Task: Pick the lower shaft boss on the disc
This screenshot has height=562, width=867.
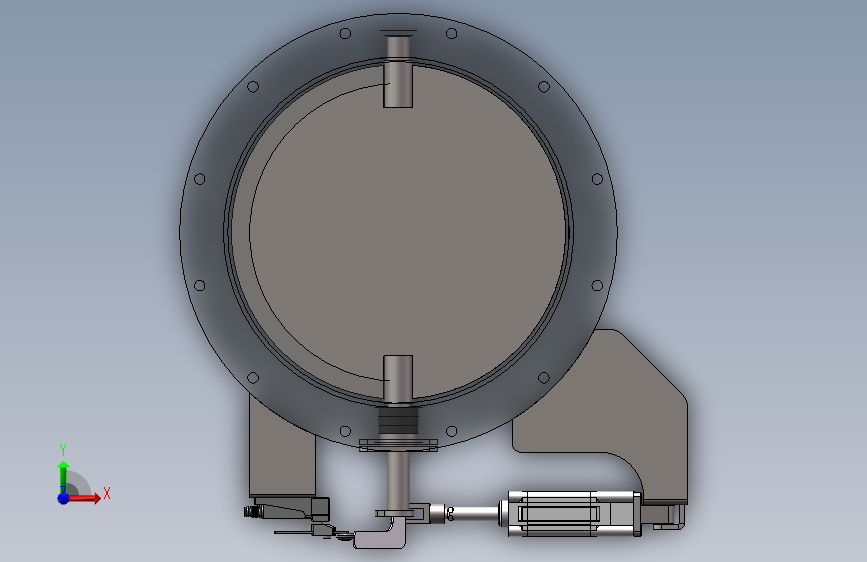Action: [398, 379]
